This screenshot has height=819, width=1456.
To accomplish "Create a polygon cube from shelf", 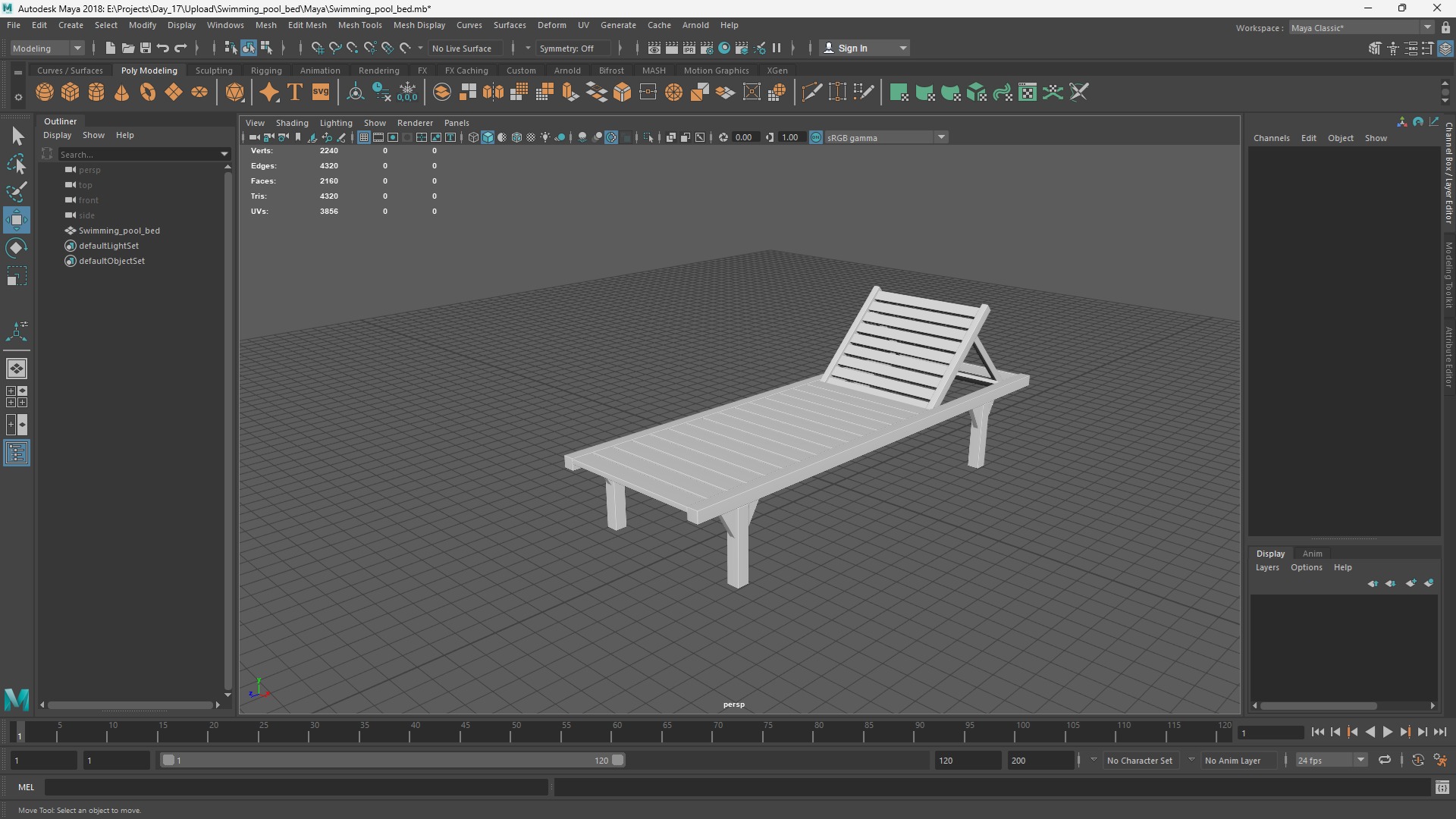I will pyautogui.click(x=71, y=93).
